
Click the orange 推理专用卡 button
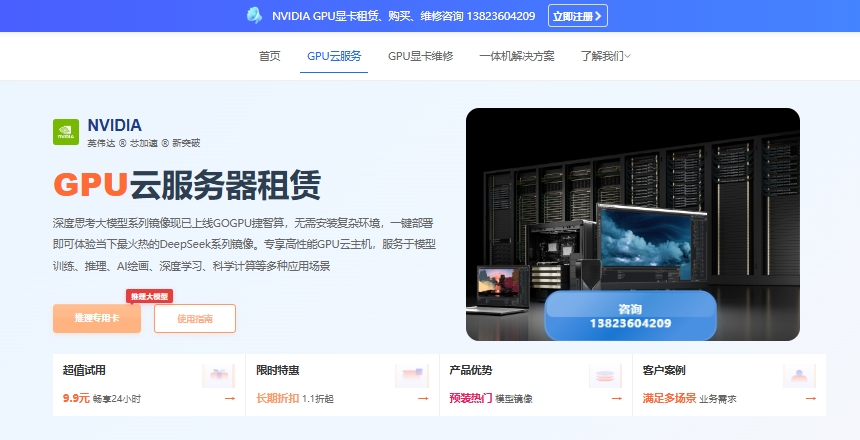click(x=97, y=318)
